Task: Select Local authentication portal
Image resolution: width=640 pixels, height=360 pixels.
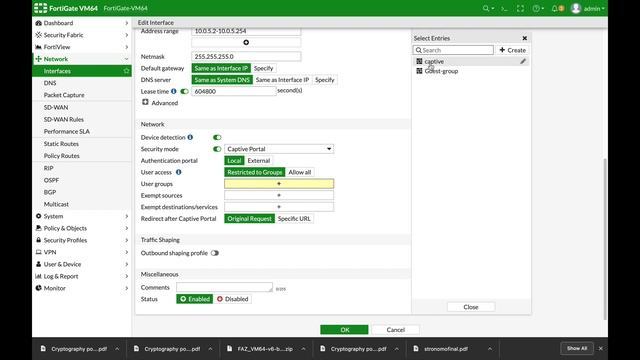Action: click(x=234, y=160)
